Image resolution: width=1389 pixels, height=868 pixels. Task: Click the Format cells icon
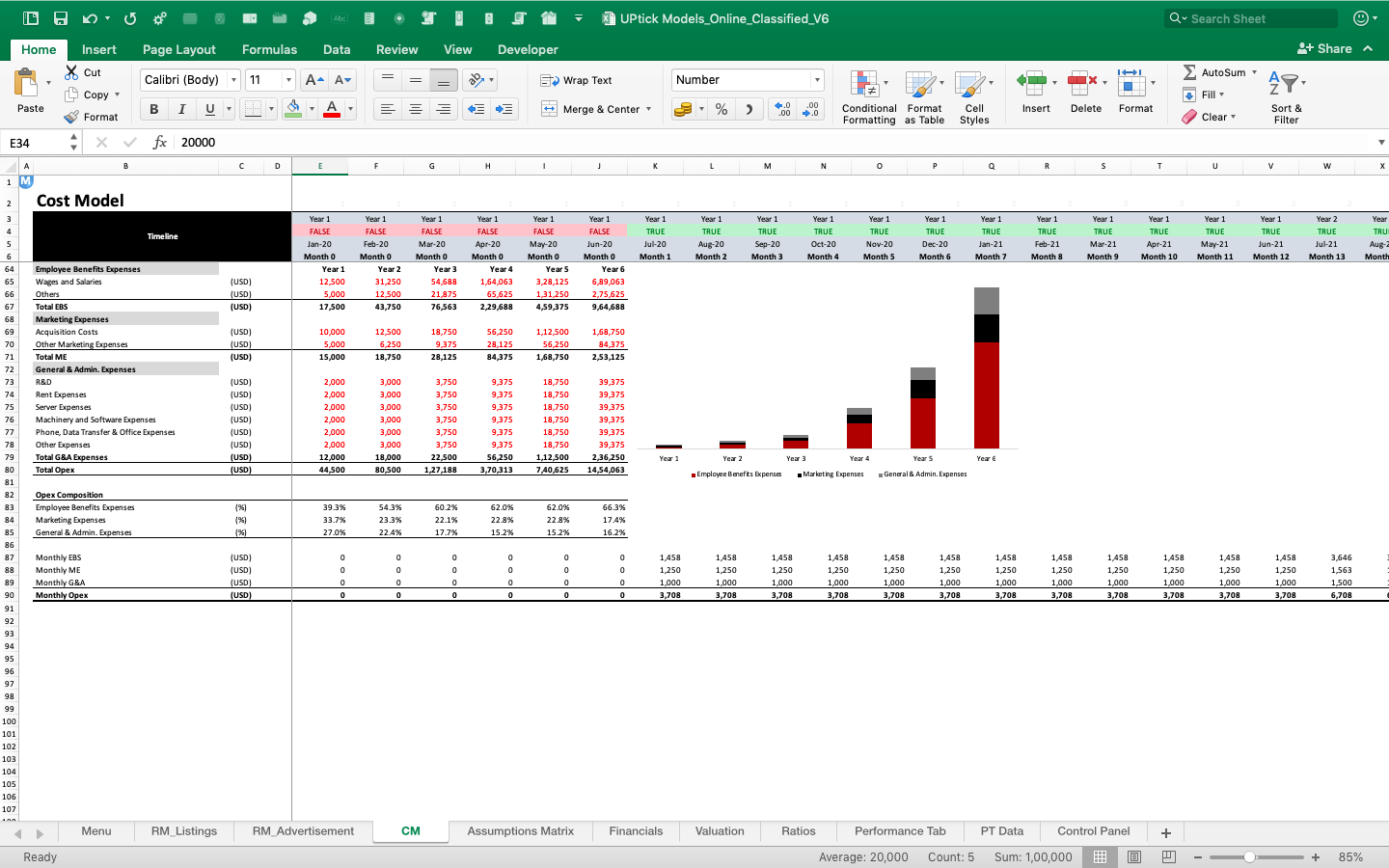[1130, 83]
